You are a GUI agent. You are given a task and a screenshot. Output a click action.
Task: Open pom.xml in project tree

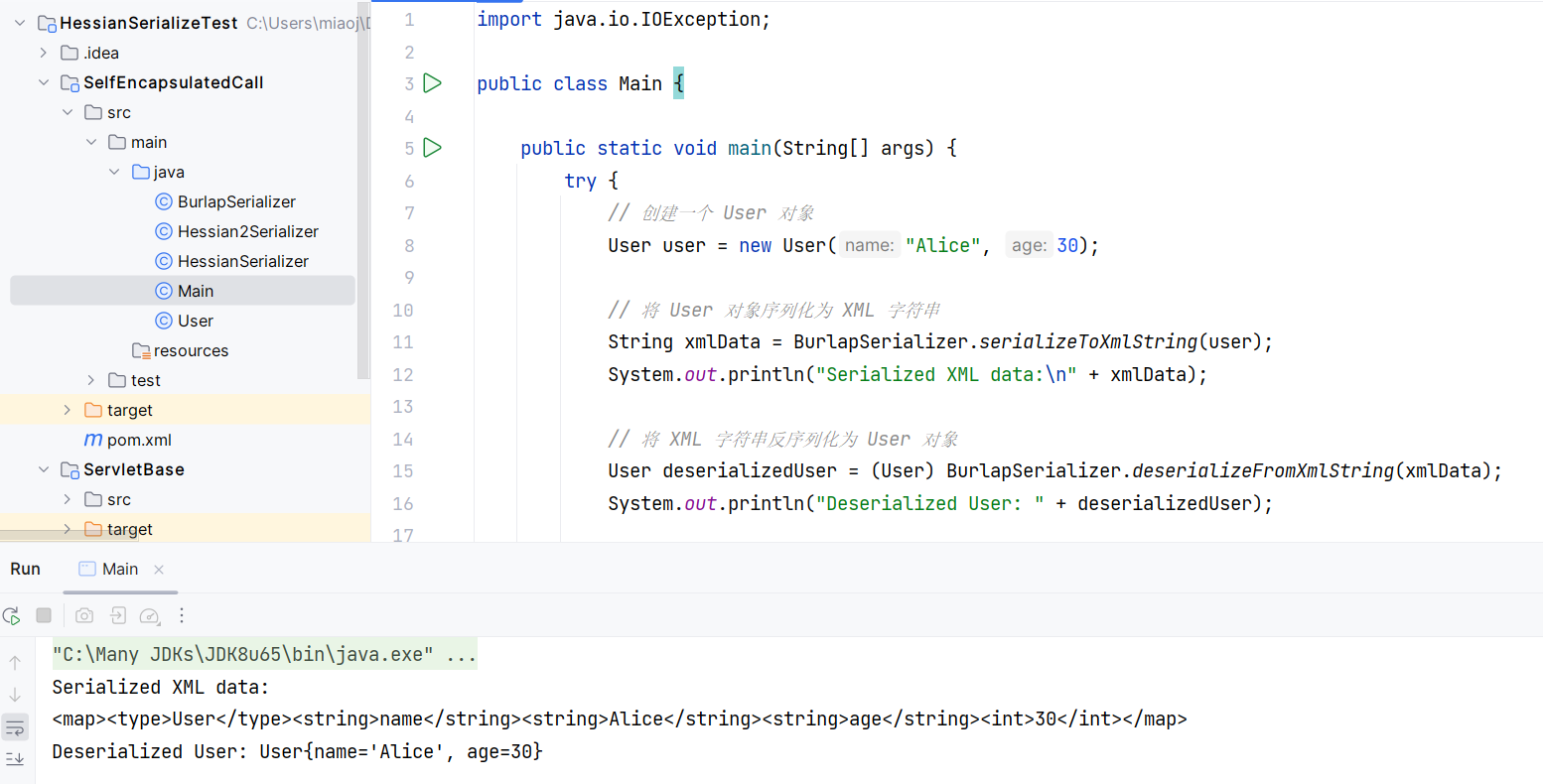(139, 440)
